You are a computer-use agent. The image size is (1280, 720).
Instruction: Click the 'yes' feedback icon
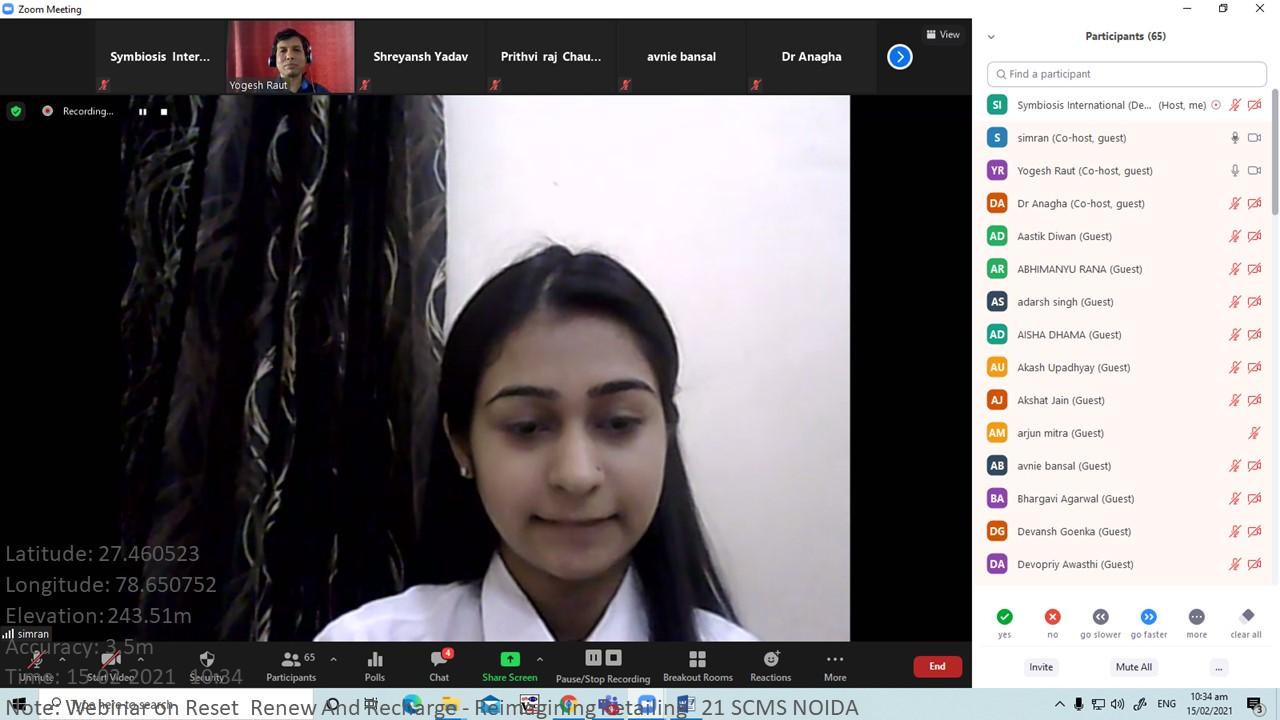(x=1004, y=617)
